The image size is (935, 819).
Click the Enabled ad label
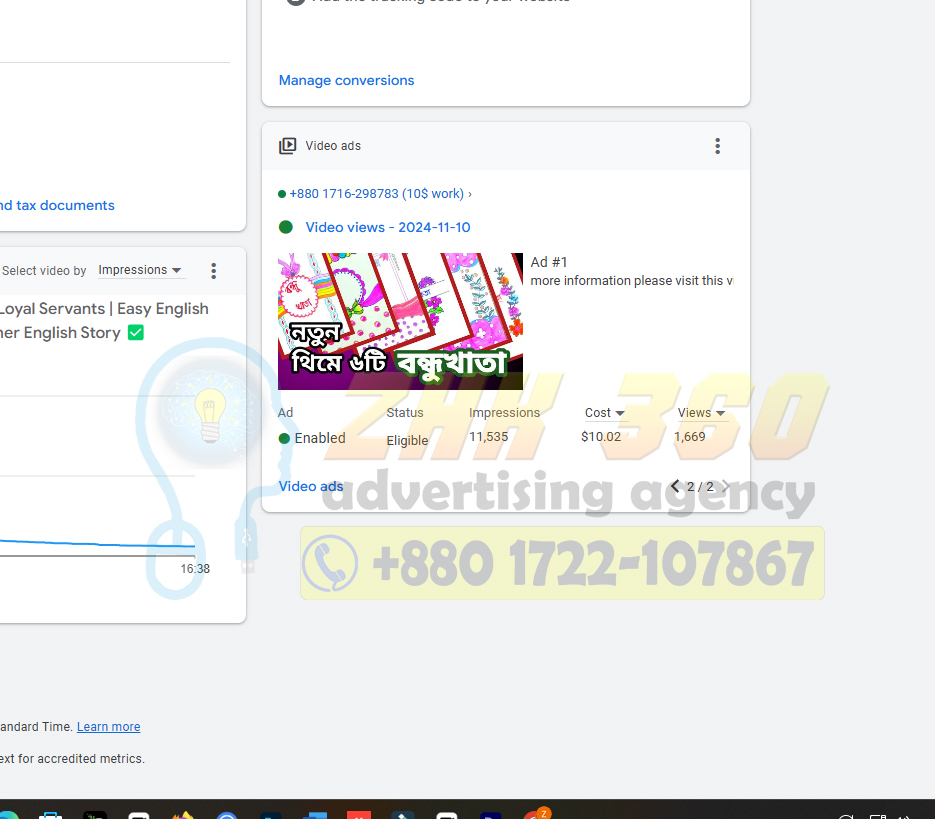click(320, 438)
